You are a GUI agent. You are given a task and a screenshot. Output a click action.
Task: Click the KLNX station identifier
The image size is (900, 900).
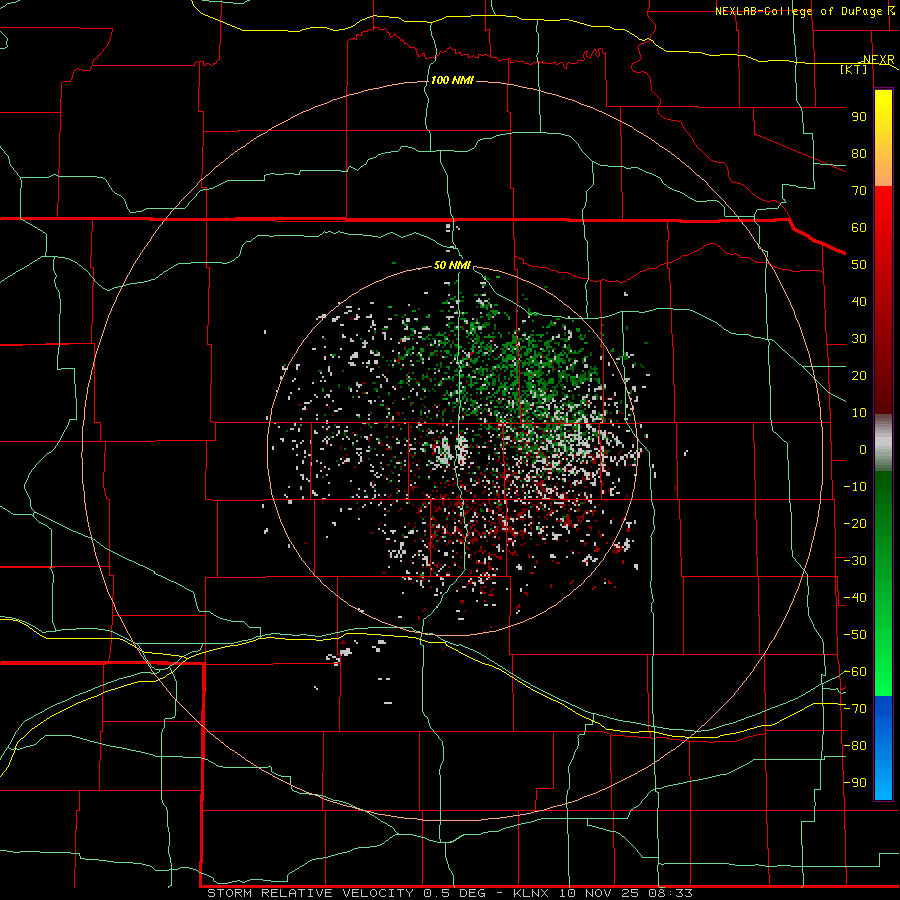pos(531,893)
